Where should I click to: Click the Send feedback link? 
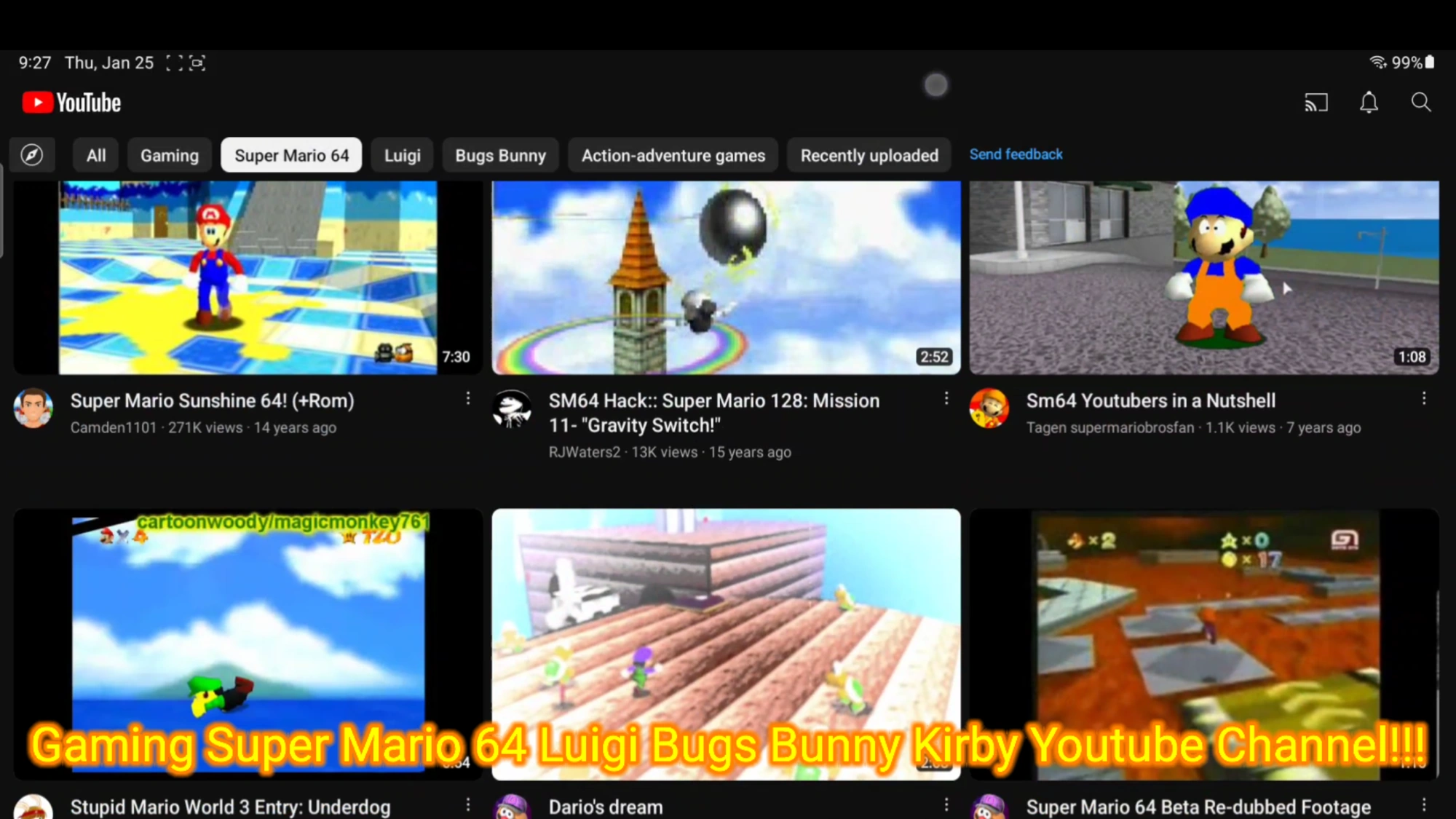pos(1016,154)
